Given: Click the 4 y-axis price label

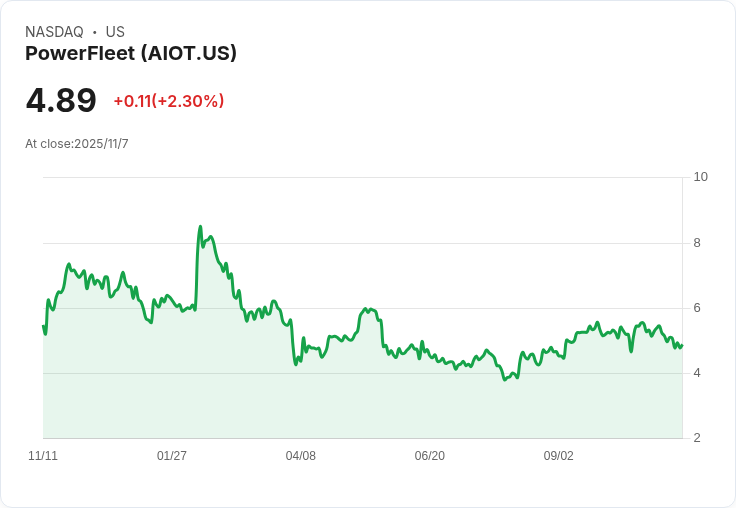Looking at the screenshot, I should [x=697, y=373].
